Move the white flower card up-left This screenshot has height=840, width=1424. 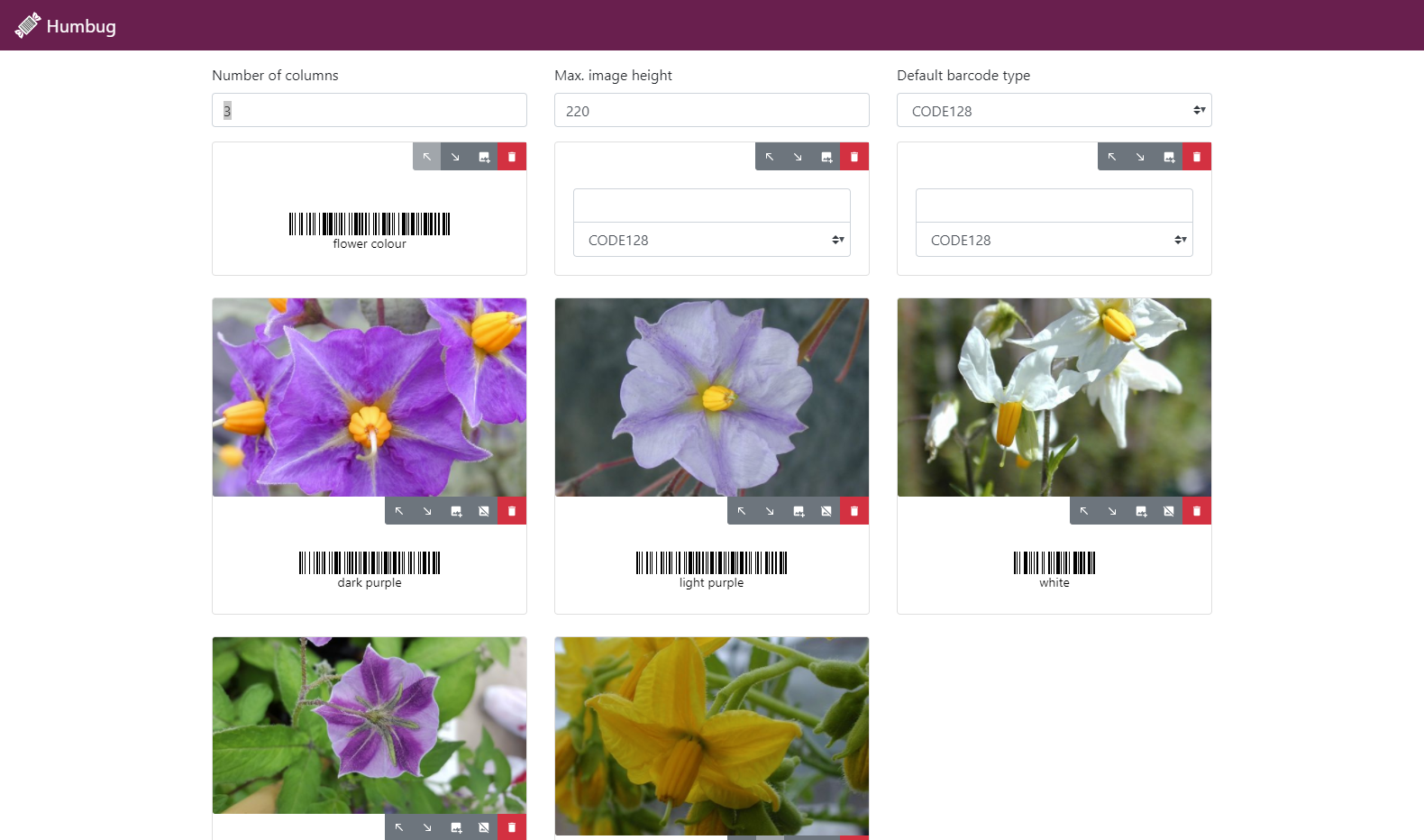pyautogui.click(x=1084, y=511)
